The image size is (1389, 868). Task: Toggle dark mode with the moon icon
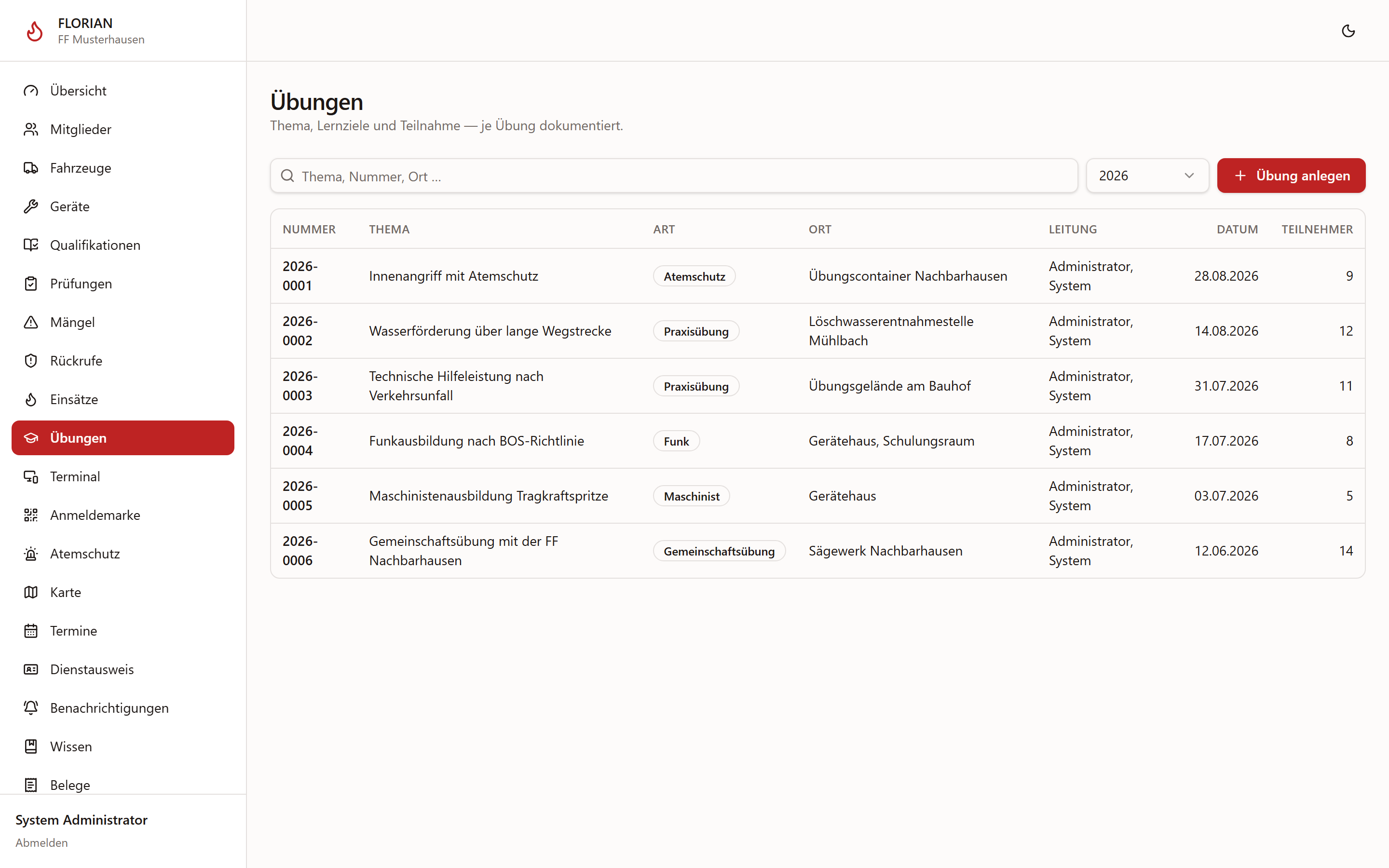[1348, 31]
